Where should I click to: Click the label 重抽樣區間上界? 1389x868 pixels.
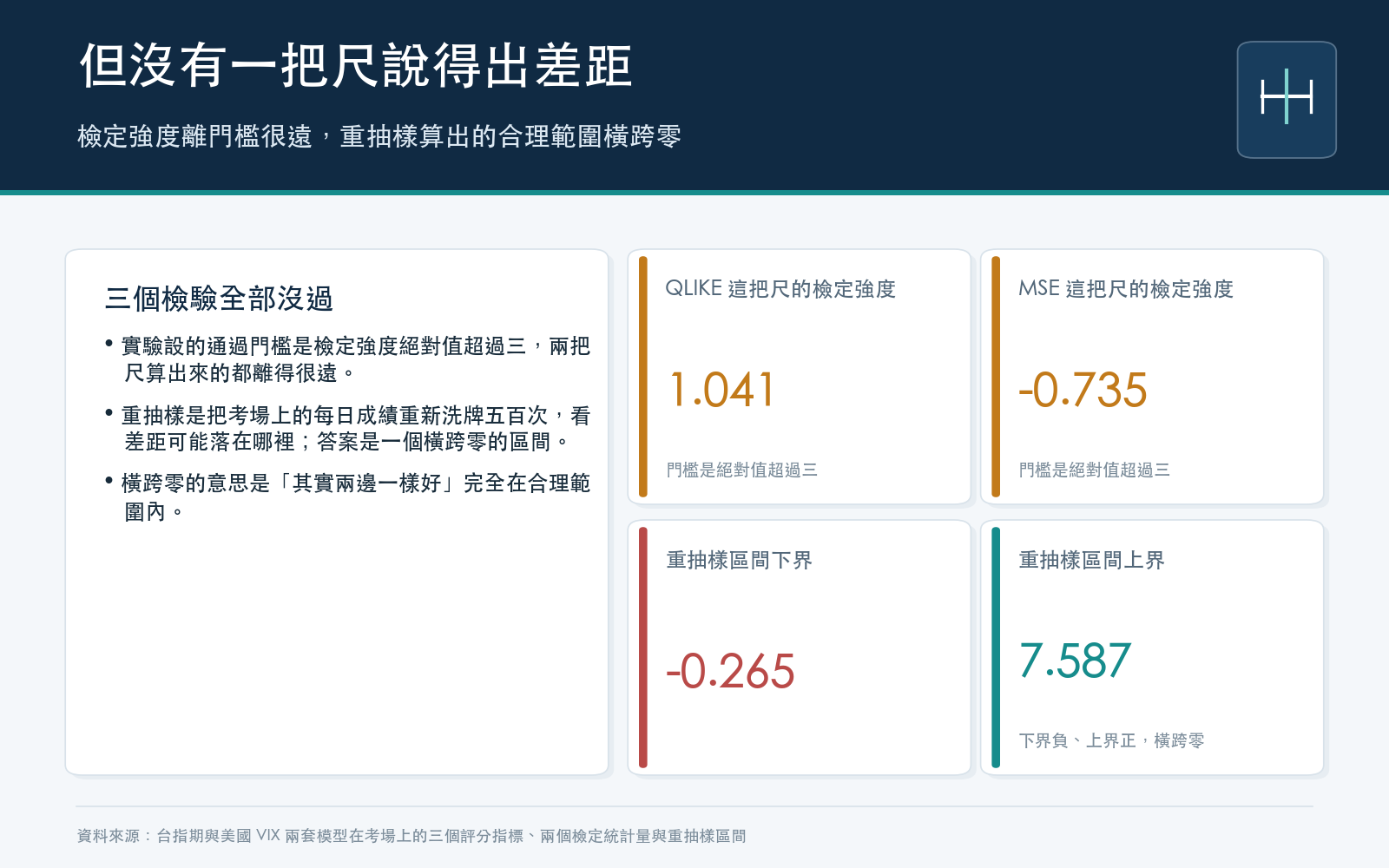pyautogui.click(x=1091, y=560)
